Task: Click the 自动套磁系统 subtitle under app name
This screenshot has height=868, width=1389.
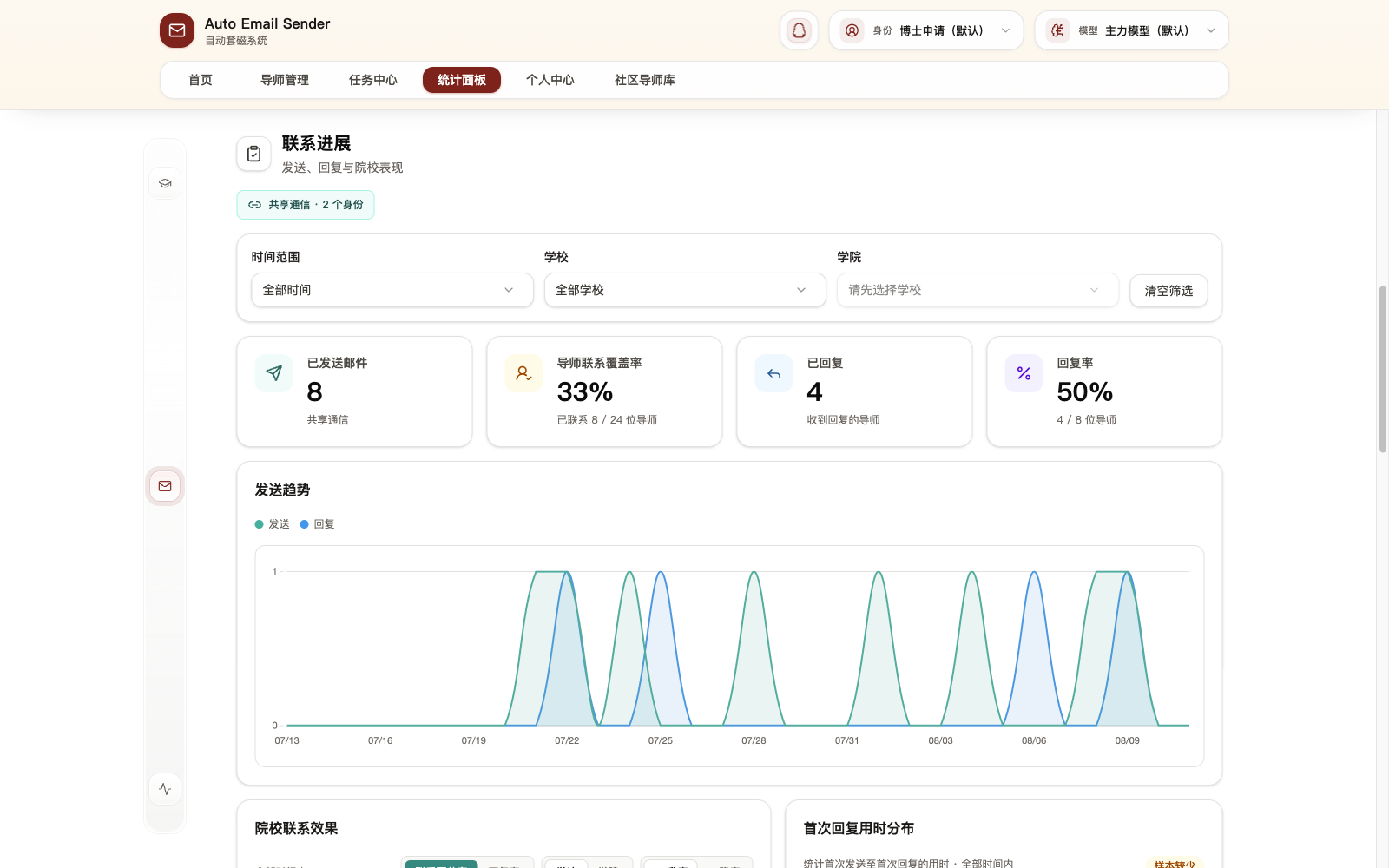Action: click(236, 41)
